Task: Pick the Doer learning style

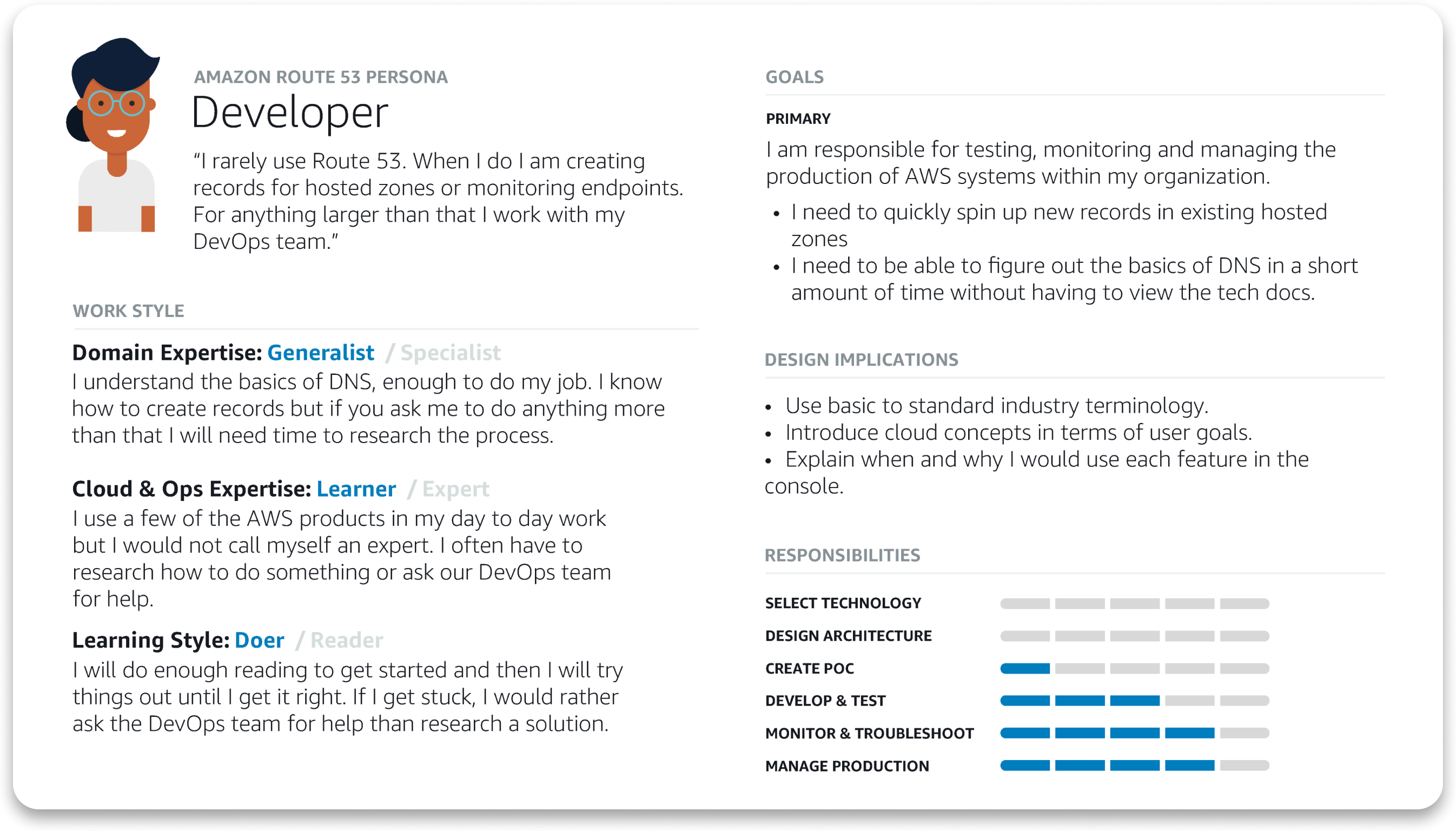Action: pyautogui.click(x=260, y=641)
